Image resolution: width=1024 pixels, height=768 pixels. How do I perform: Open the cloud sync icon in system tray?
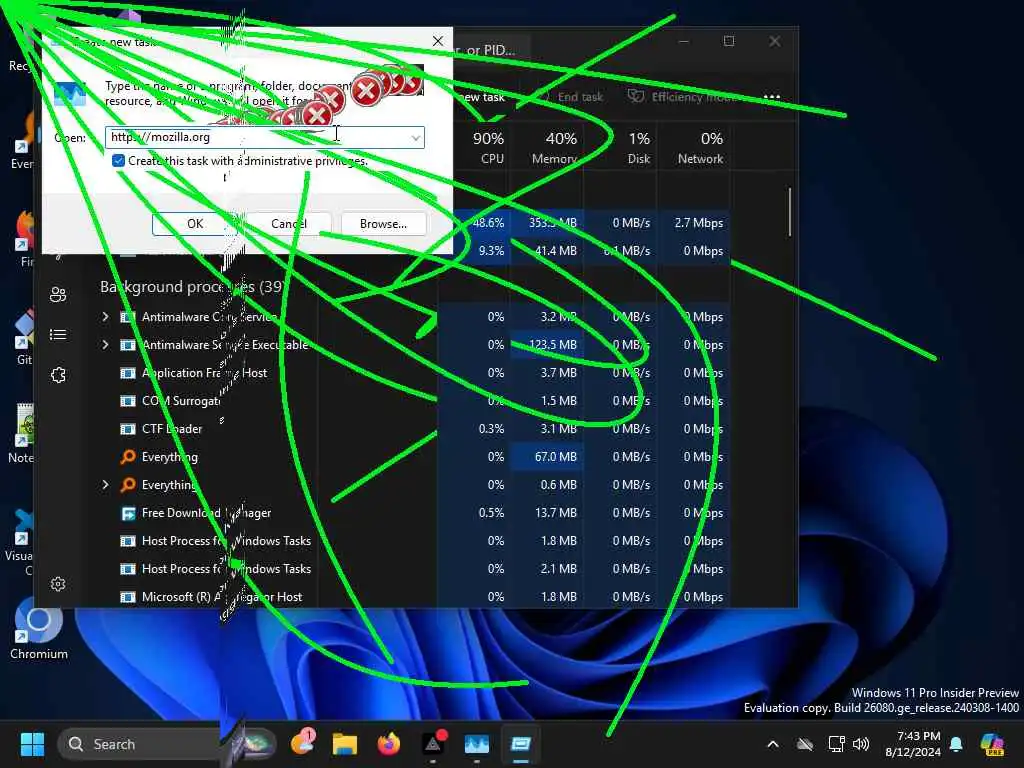805,744
